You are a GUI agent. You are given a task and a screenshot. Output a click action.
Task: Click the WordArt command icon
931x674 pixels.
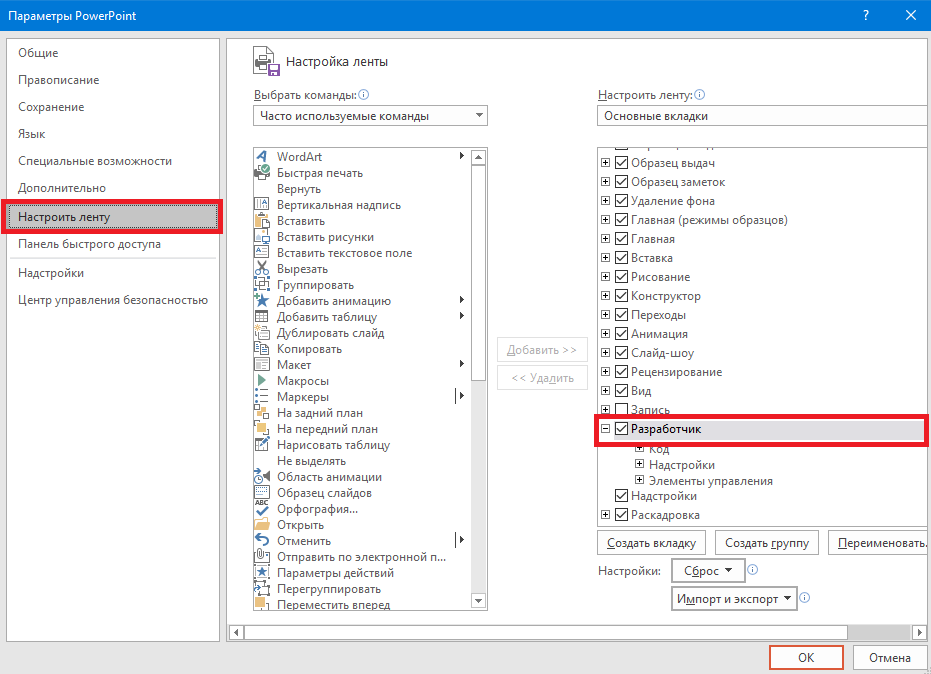tap(262, 157)
